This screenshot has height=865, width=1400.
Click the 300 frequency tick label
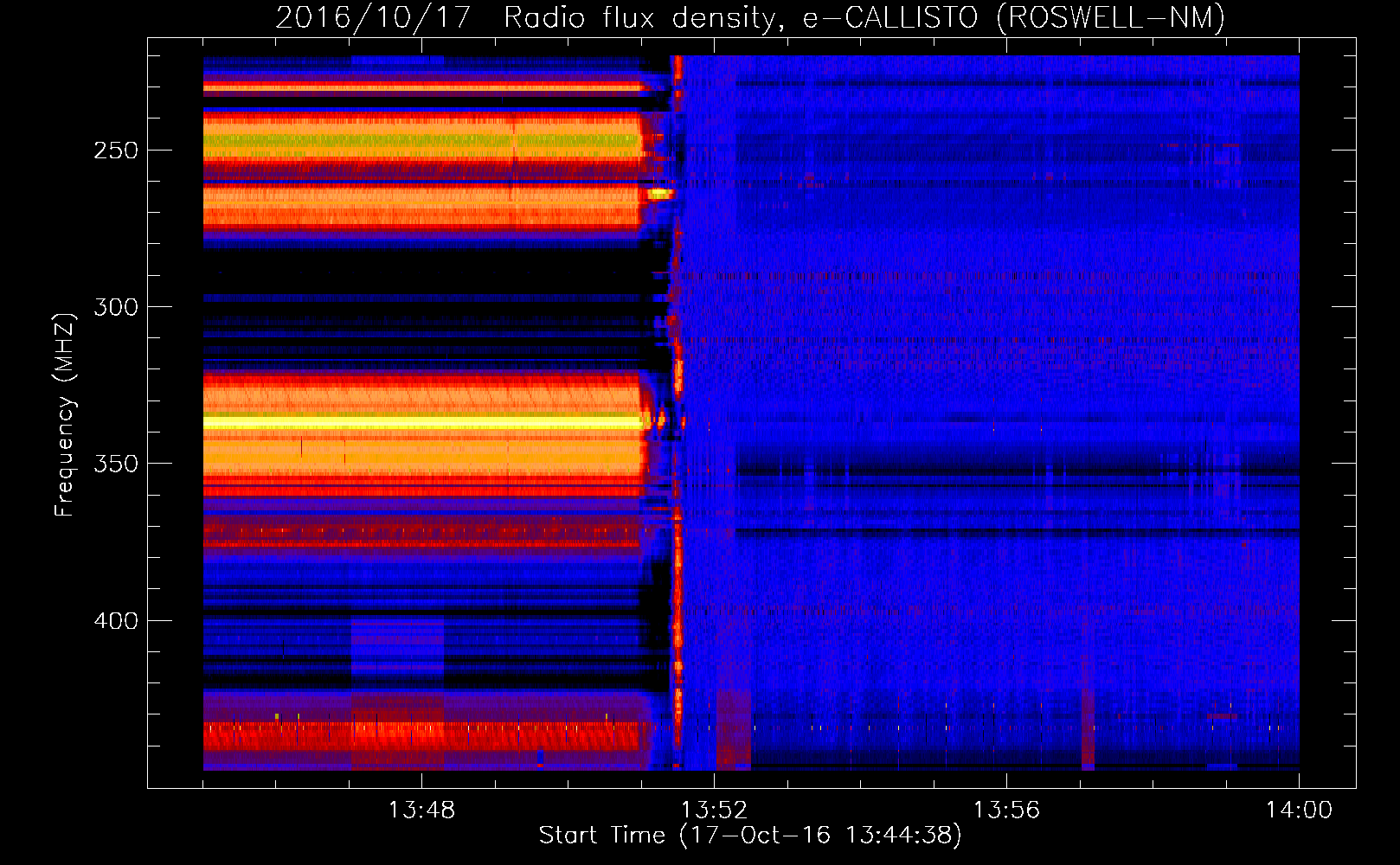coord(116,307)
